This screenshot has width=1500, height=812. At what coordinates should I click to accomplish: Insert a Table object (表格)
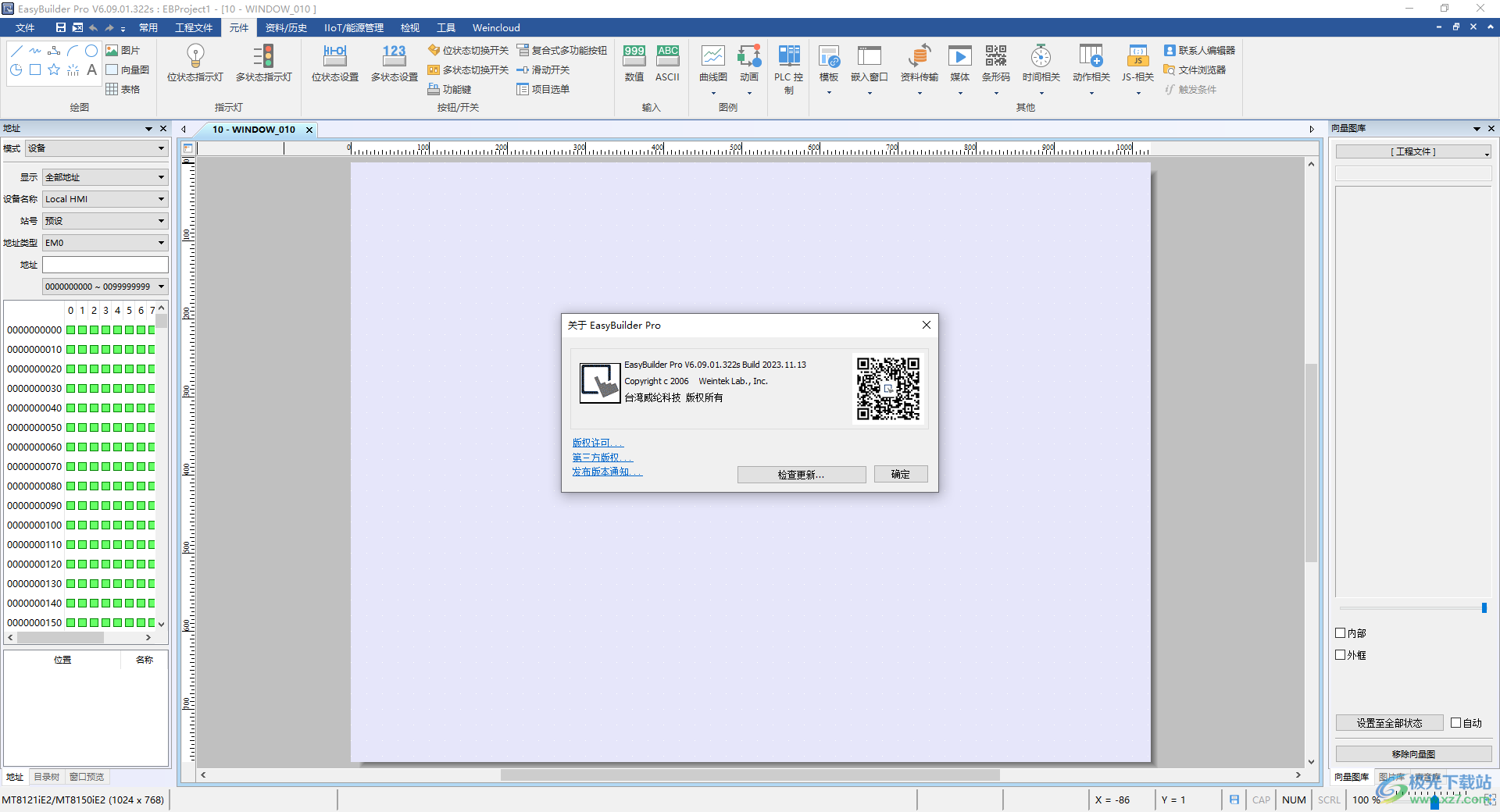tap(123, 89)
